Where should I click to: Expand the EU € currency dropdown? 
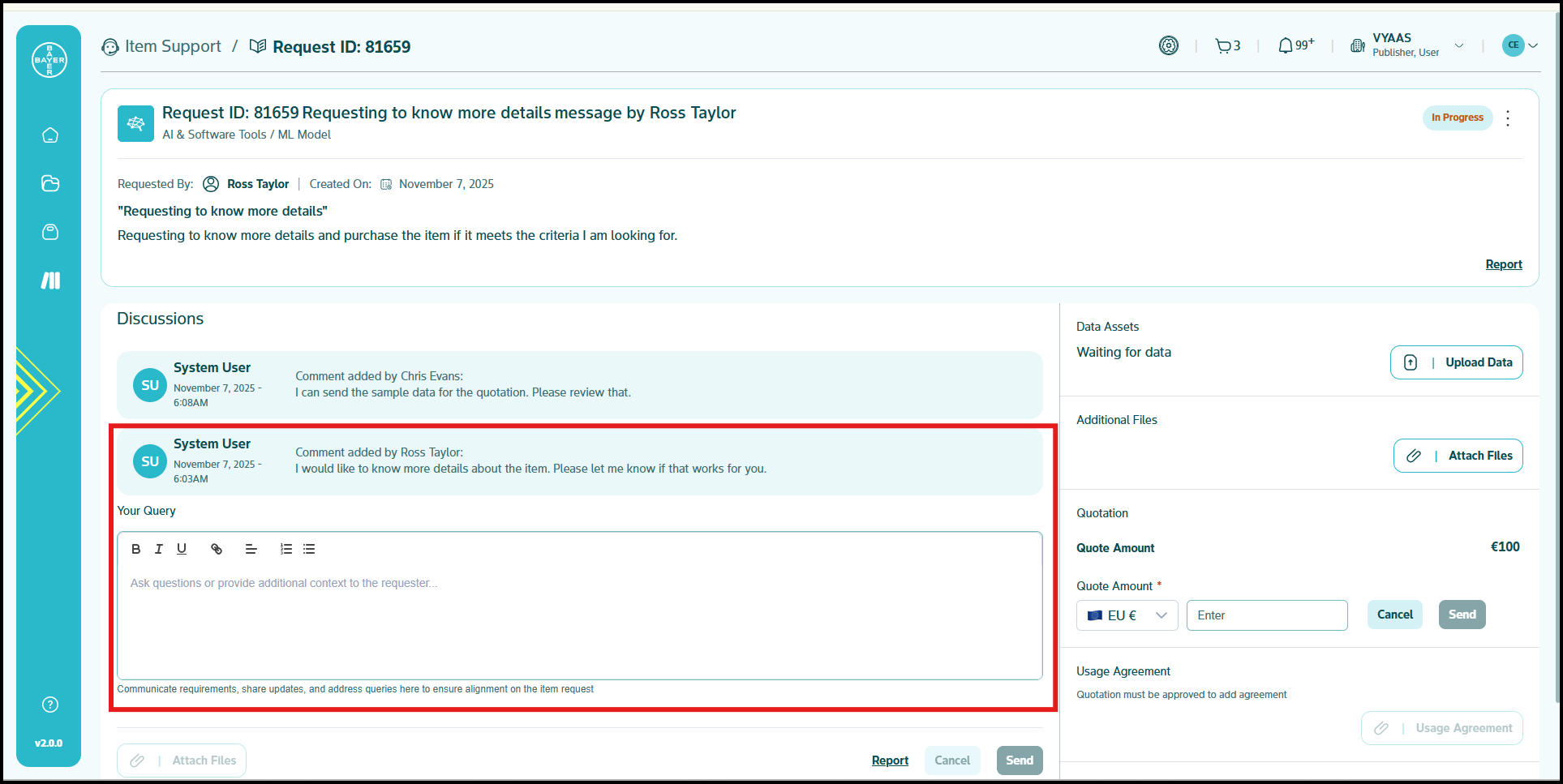[x=1127, y=615]
